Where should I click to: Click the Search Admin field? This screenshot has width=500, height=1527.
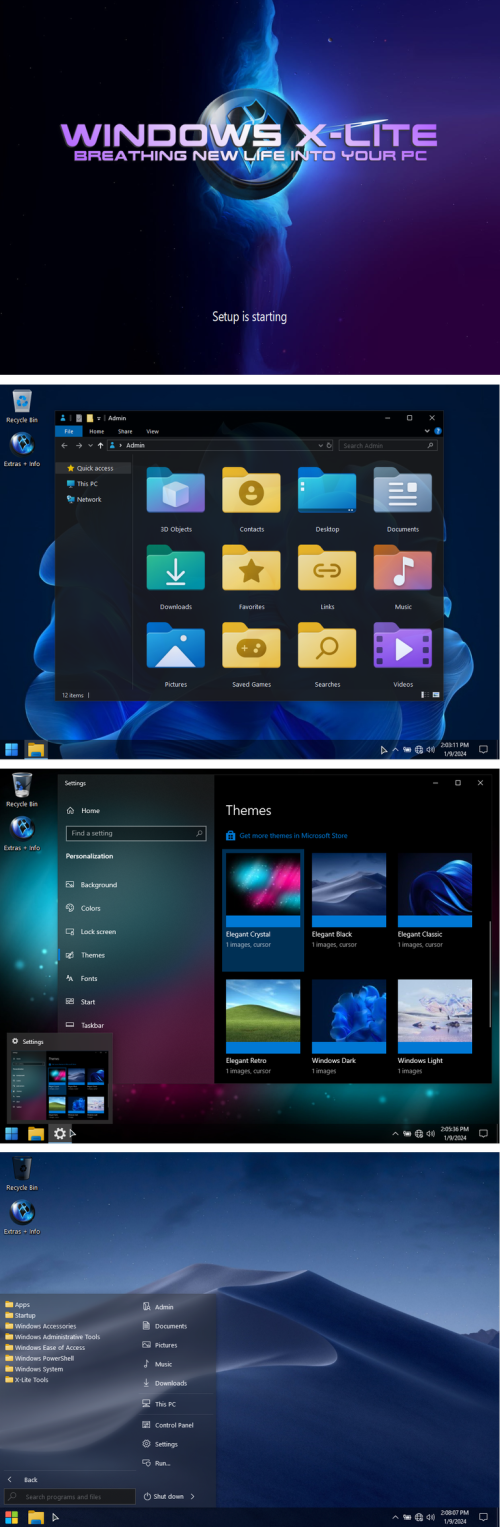[x=388, y=445]
